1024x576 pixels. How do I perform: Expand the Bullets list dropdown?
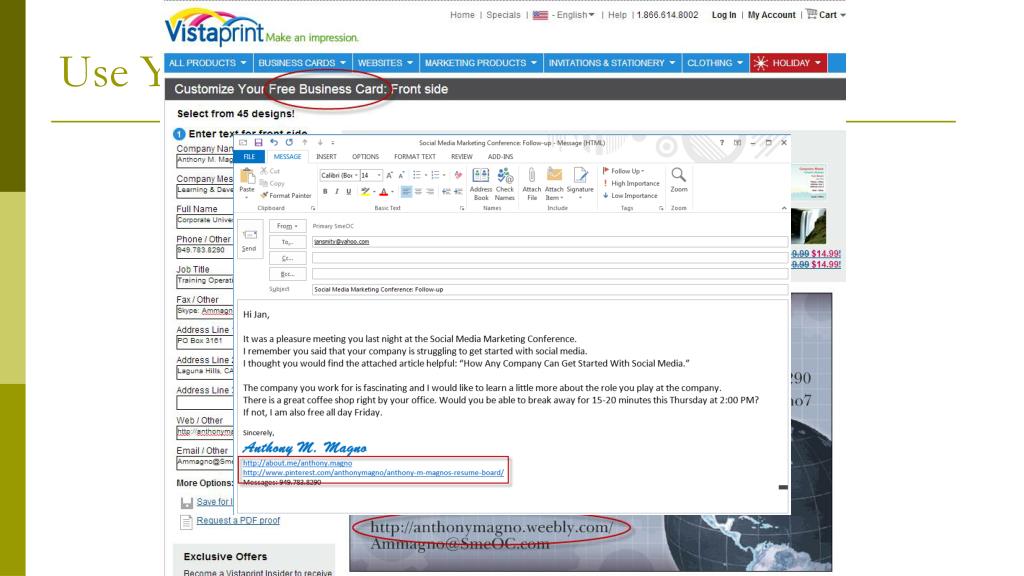click(426, 175)
